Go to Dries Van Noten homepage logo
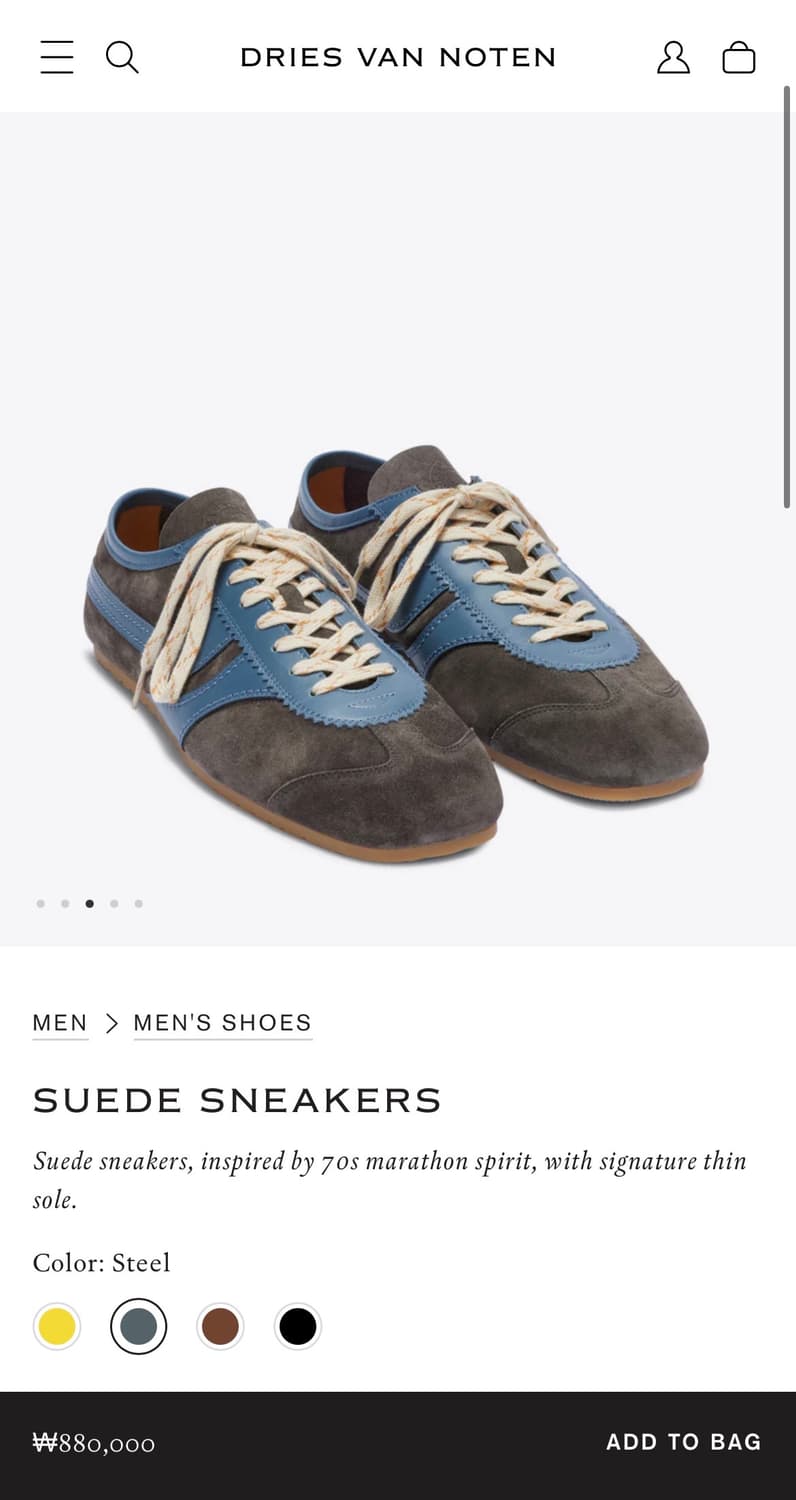Screen dimensions: 796x1500 click(398, 57)
